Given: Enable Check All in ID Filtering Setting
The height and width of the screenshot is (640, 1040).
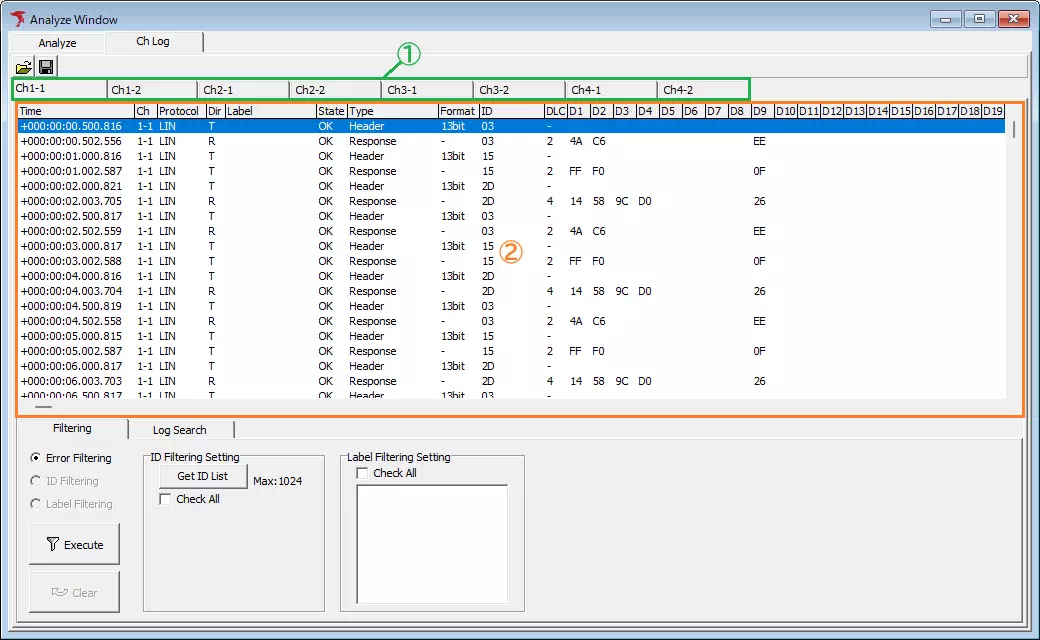Looking at the screenshot, I should [166, 499].
